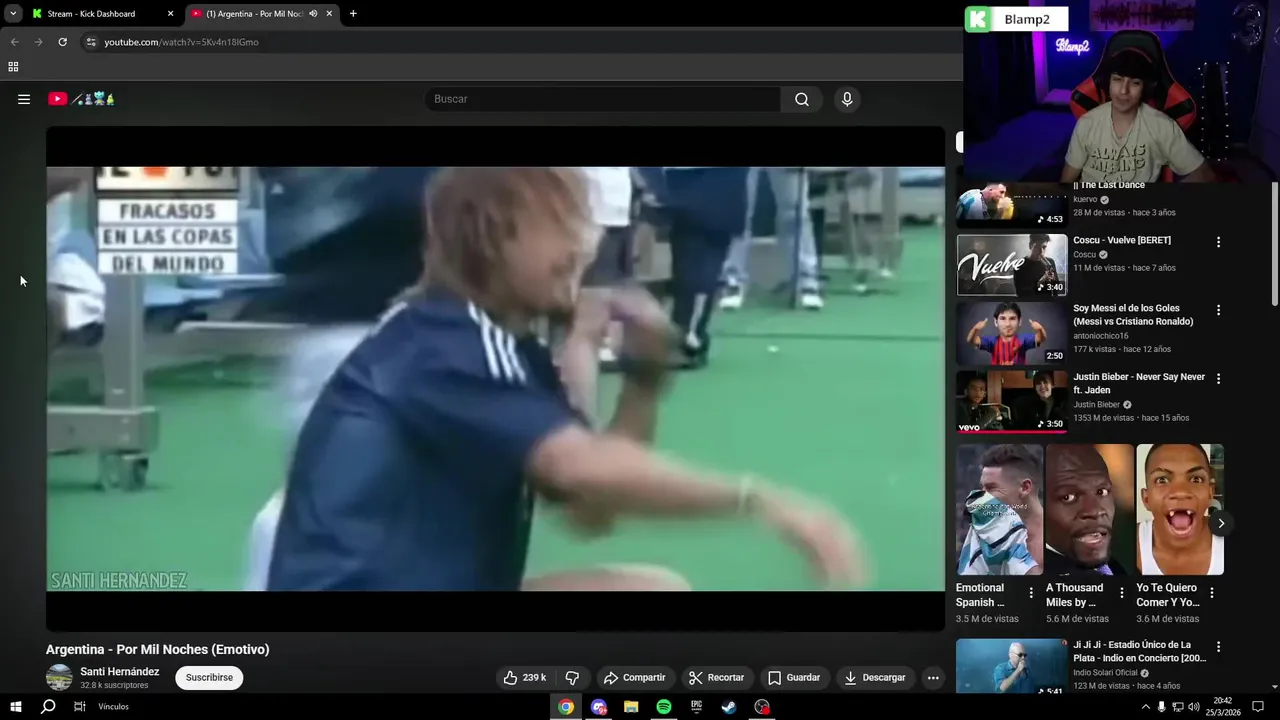The height and width of the screenshot is (720, 1280).
Task: Show next shorts with the right arrow
Action: click(1221, 523)
